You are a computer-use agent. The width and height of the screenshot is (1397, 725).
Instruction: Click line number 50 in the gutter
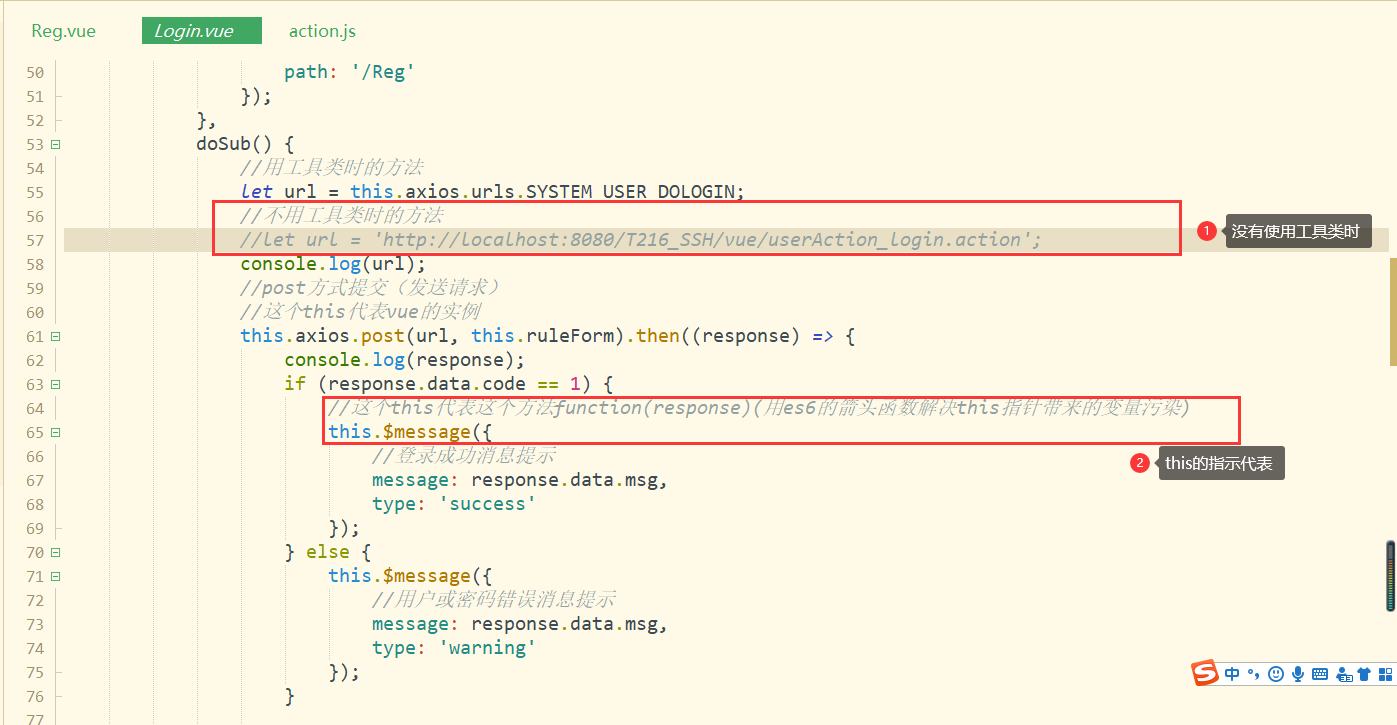click(35, 72)
